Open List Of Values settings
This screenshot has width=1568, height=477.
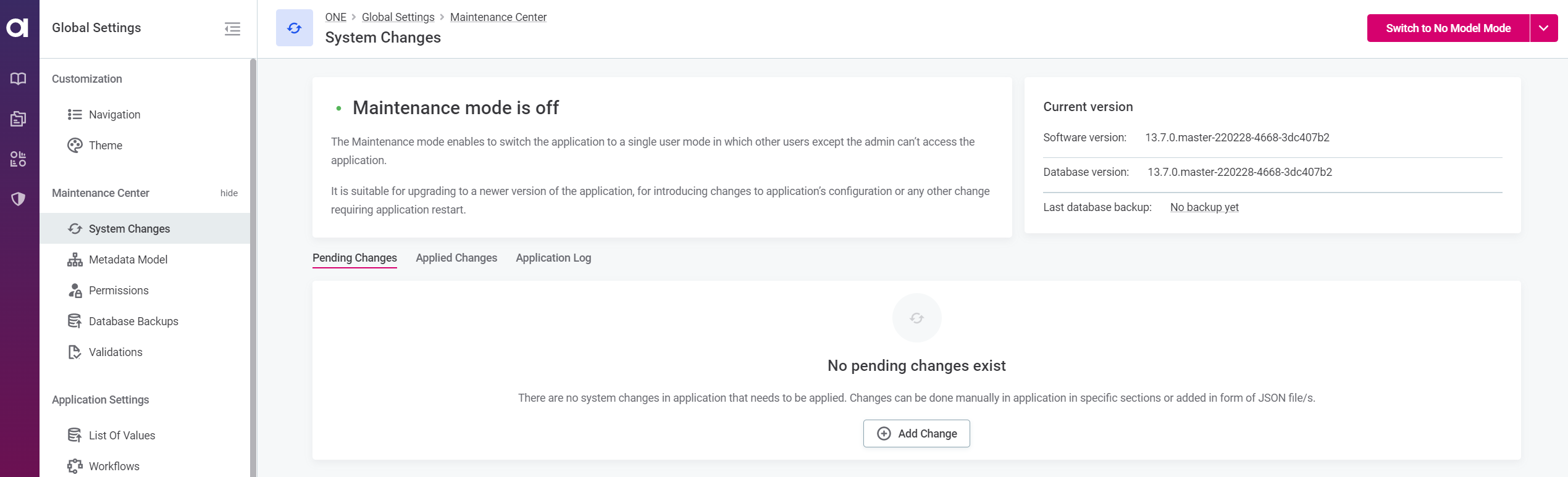coord(121,435)
